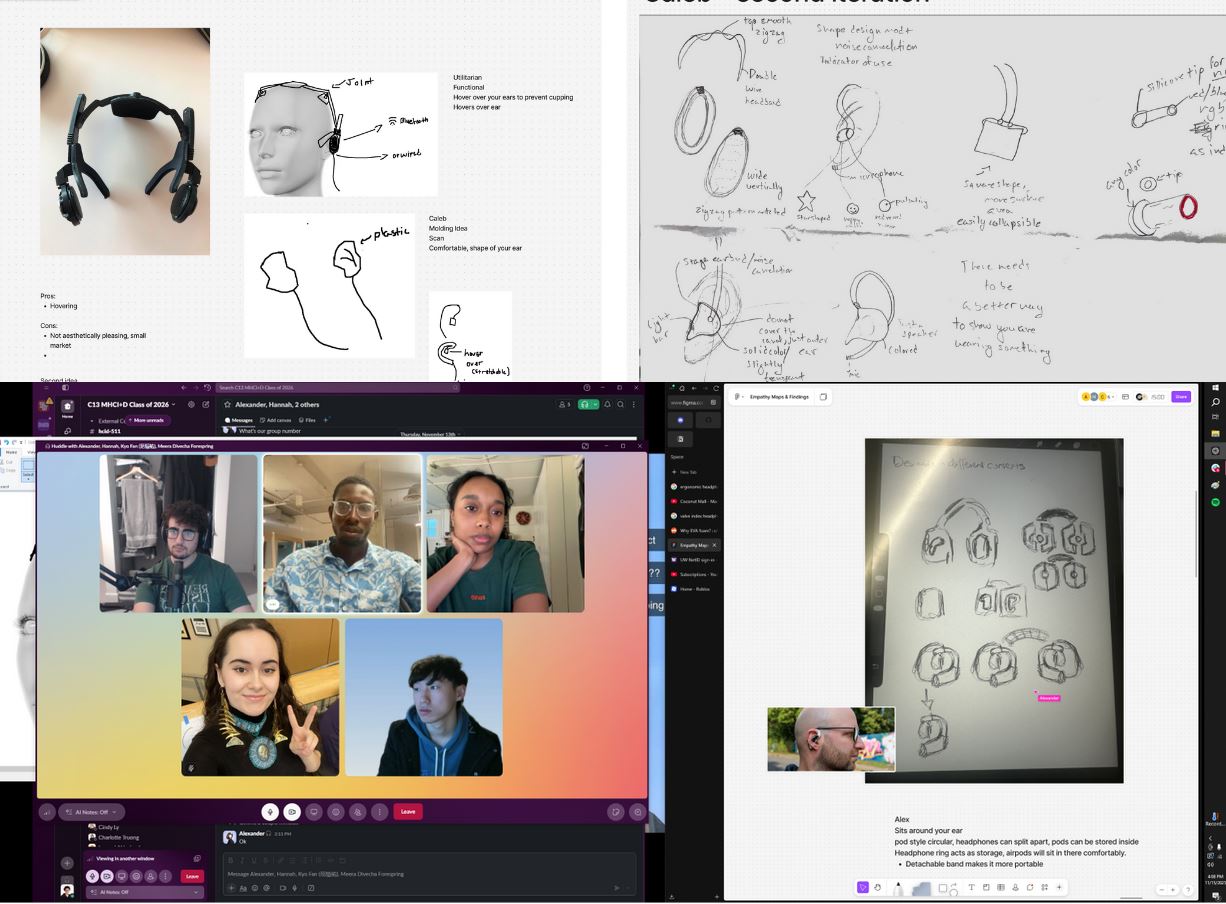This screenshot has height=904, width=1226.
Task: Open emoji reactions in huddle controls
Action: pos(336,812)
